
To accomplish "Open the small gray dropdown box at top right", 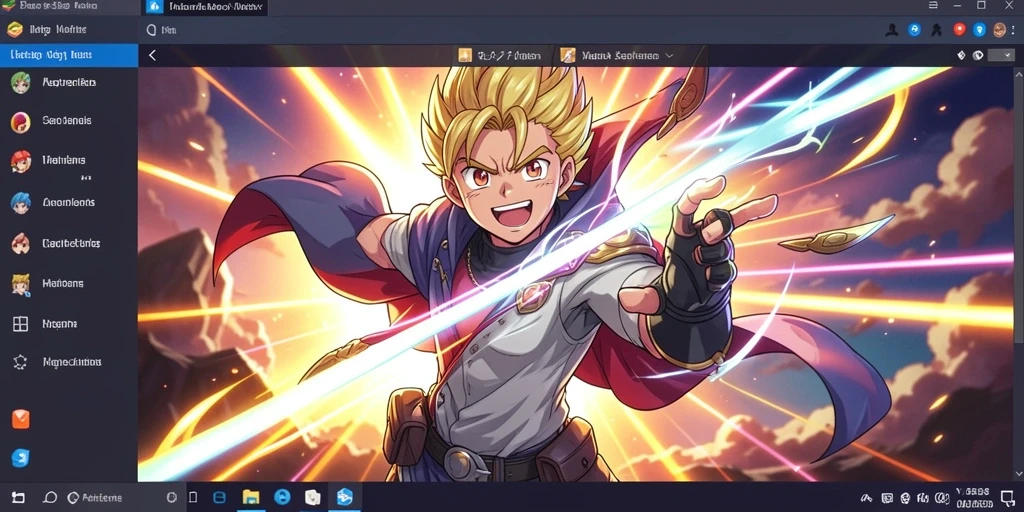I will click(1001, 56).
